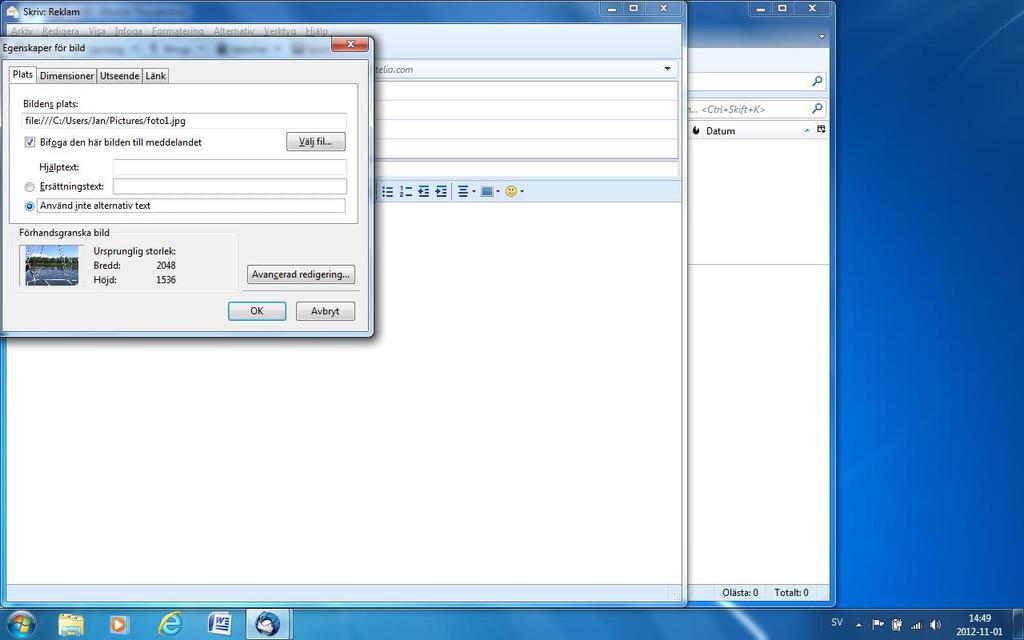
Task: Click the volume speaker tray icon
Action: 935,624
